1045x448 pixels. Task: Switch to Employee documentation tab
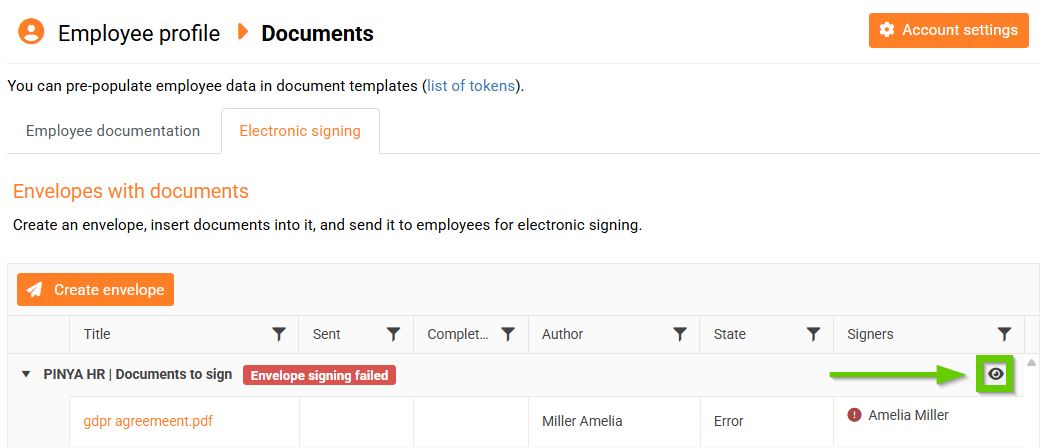113,131
